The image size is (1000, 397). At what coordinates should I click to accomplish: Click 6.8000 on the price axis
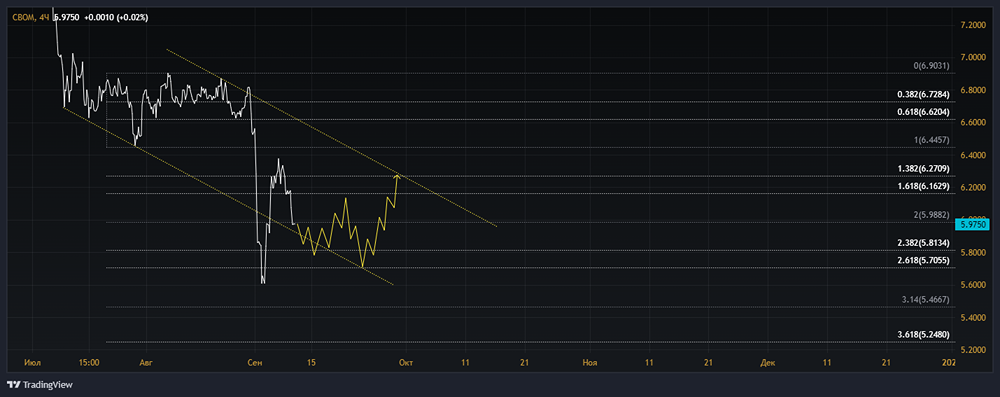[x=973, y=90]
